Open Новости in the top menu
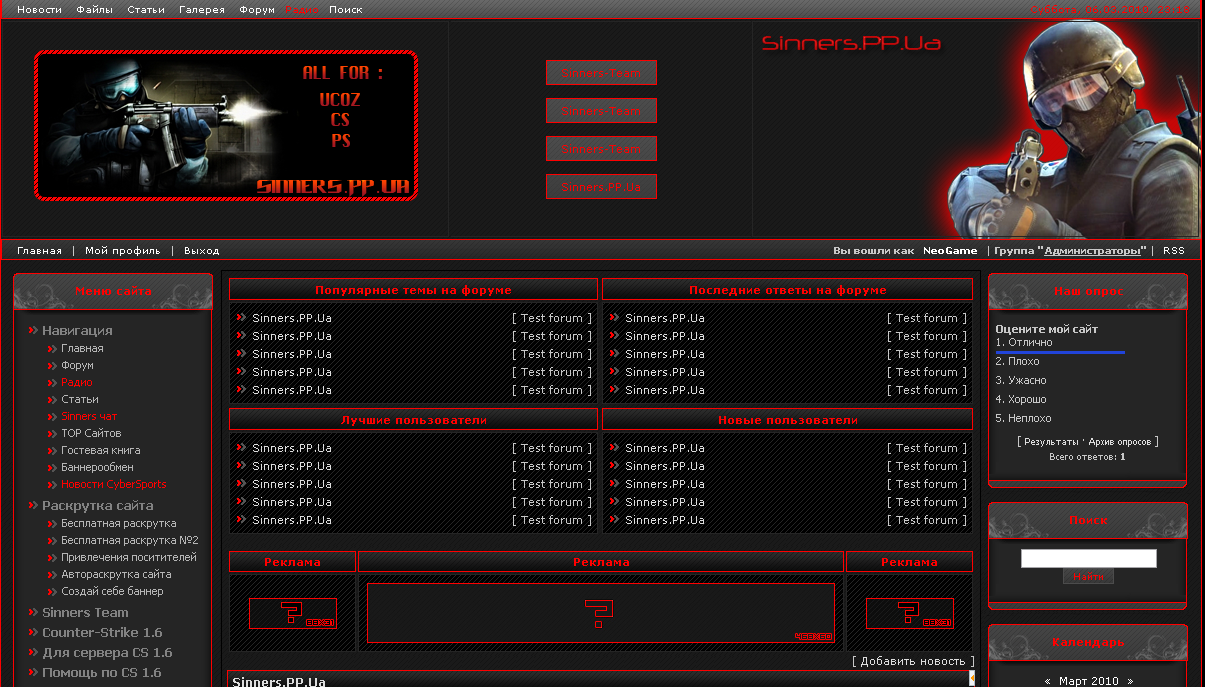This screenshot has height=687, width=1205. pos(39,9)
